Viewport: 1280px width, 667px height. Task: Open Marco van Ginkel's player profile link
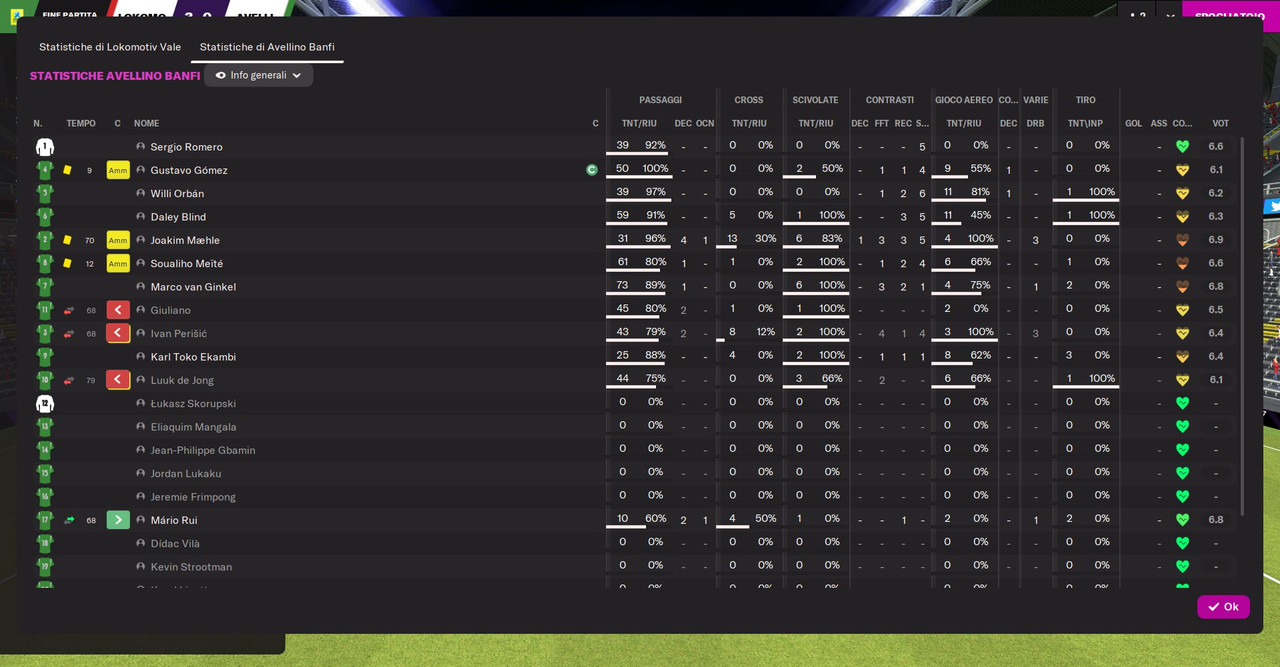[193, 287]
